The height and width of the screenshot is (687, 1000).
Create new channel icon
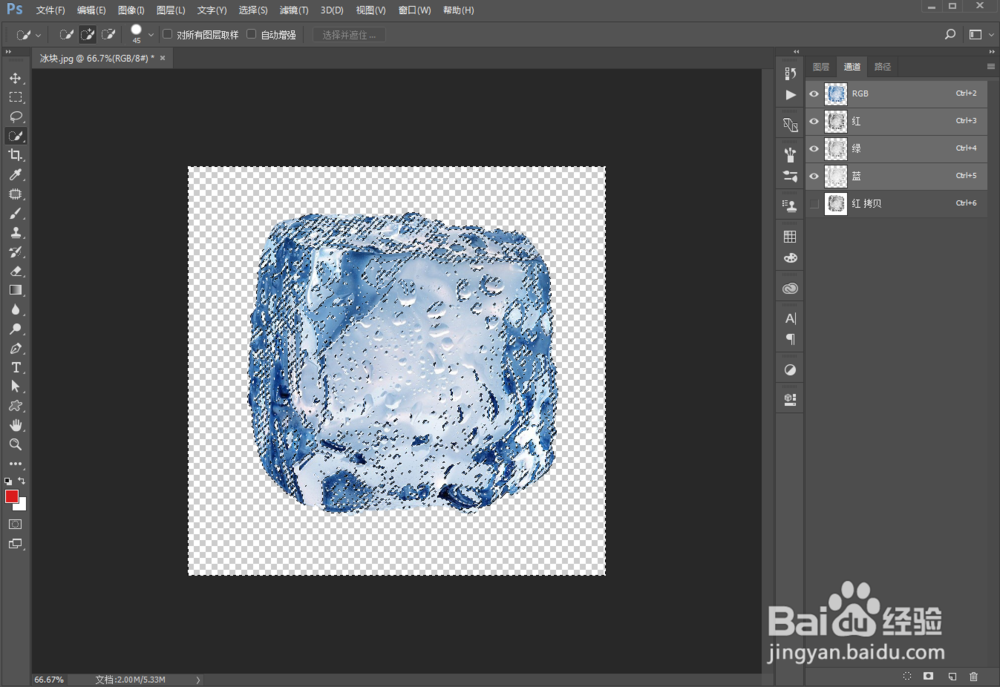(952, 676)
